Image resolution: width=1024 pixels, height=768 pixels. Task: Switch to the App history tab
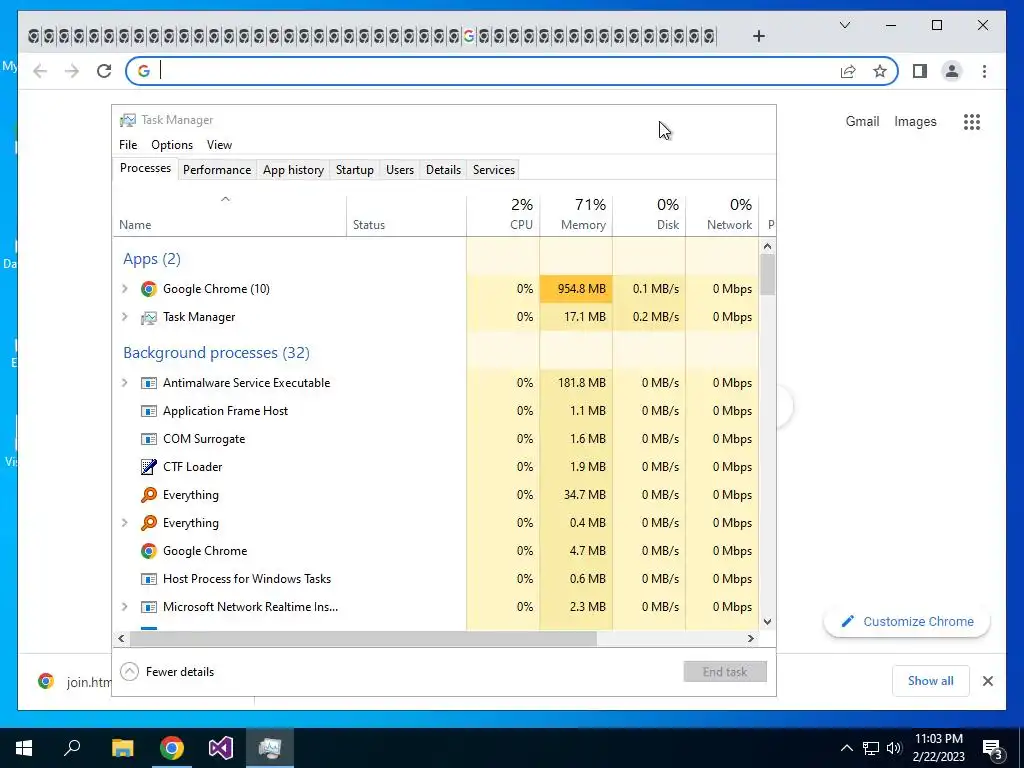coord(293,170)
